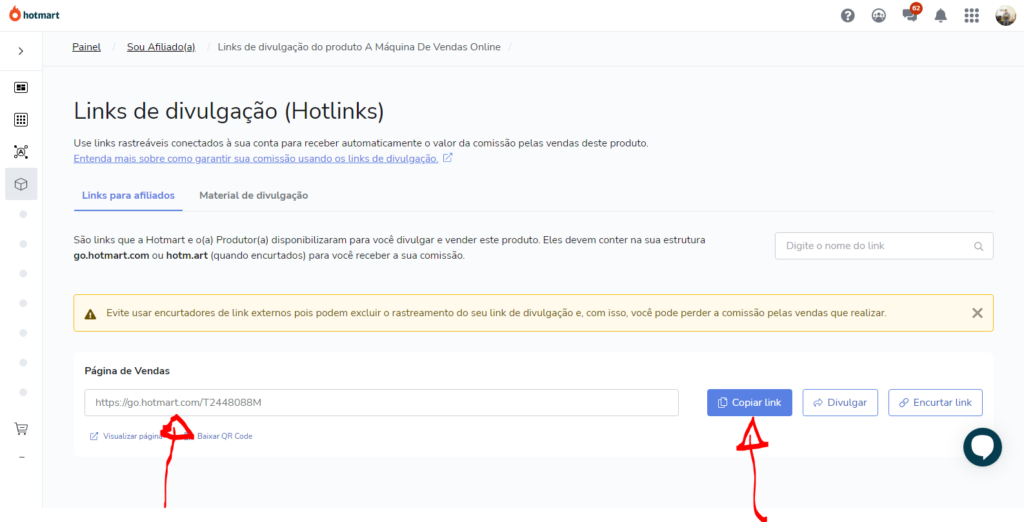Open the user profile avatar
This screenshot has height=522, width=1024.
tap(1005, 16)
